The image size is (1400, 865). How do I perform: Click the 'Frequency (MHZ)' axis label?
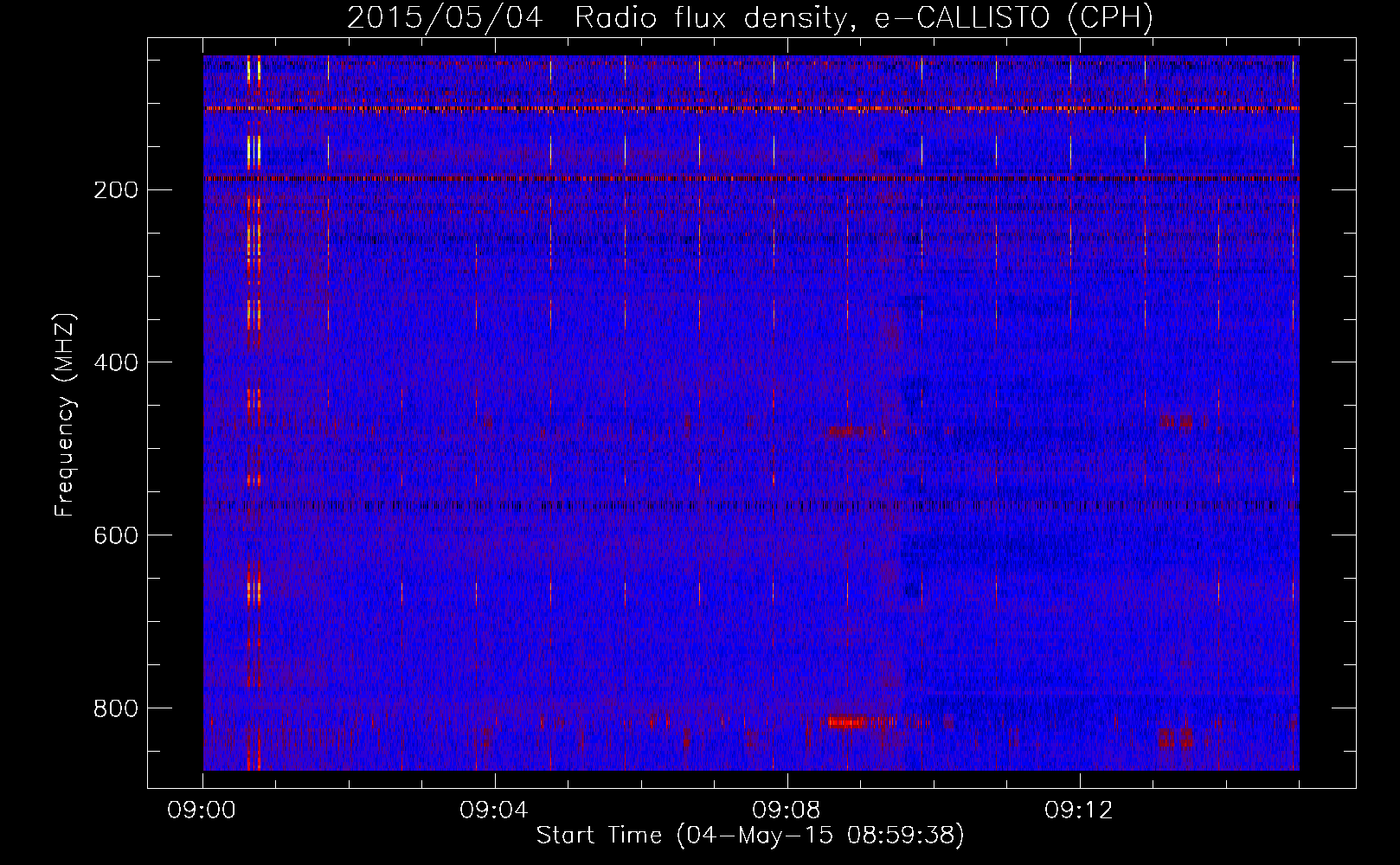66,414
